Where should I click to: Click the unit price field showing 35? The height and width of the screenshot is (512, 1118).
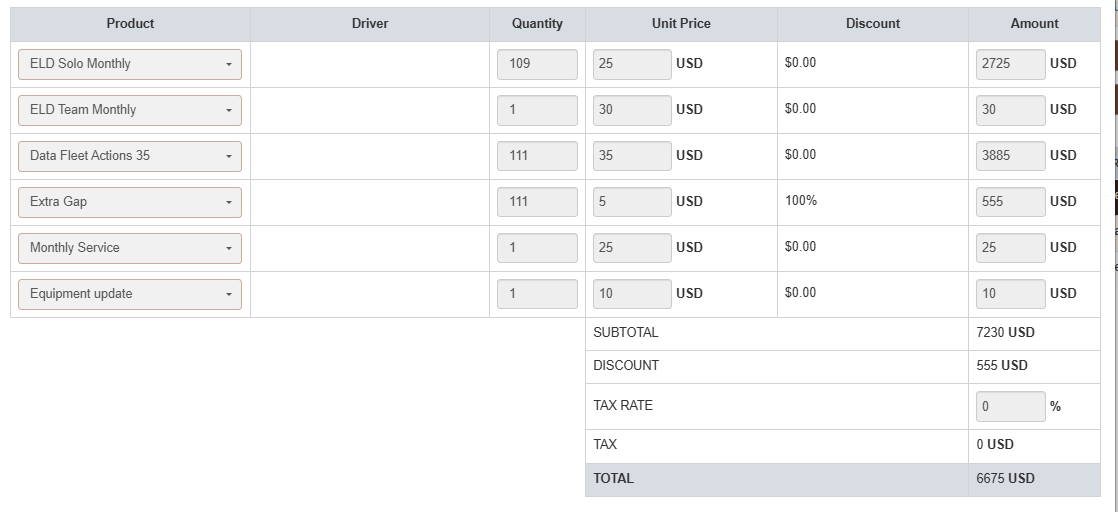point(631,156)
